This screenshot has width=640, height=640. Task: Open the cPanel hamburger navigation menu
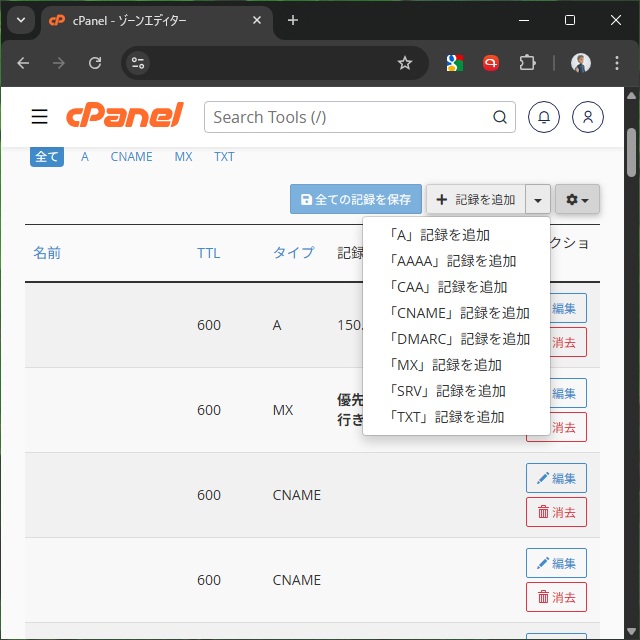39,117
